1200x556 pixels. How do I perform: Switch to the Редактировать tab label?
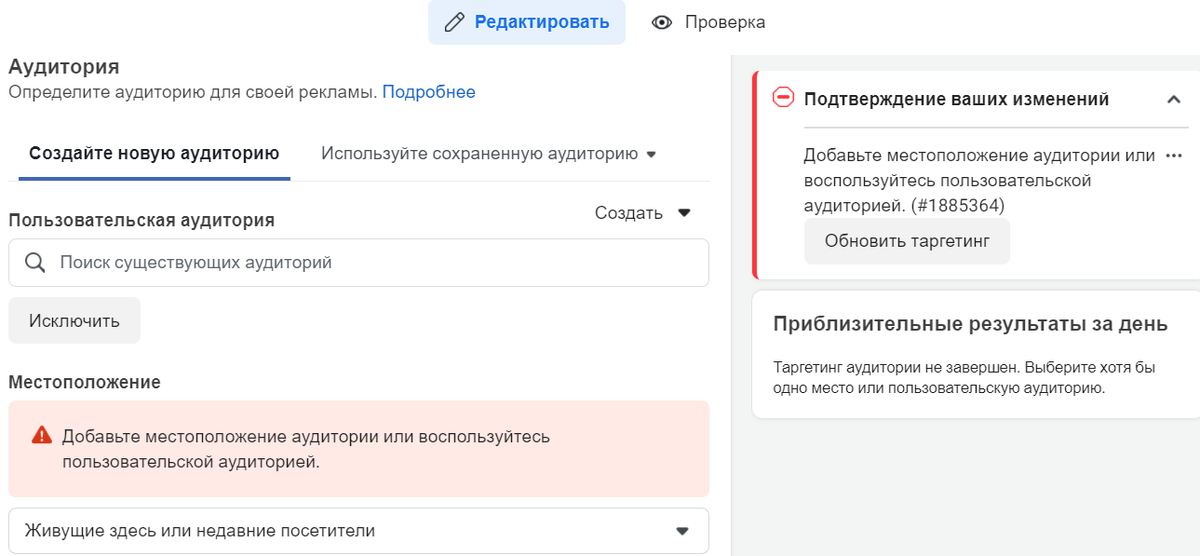(x=541, y=22)
